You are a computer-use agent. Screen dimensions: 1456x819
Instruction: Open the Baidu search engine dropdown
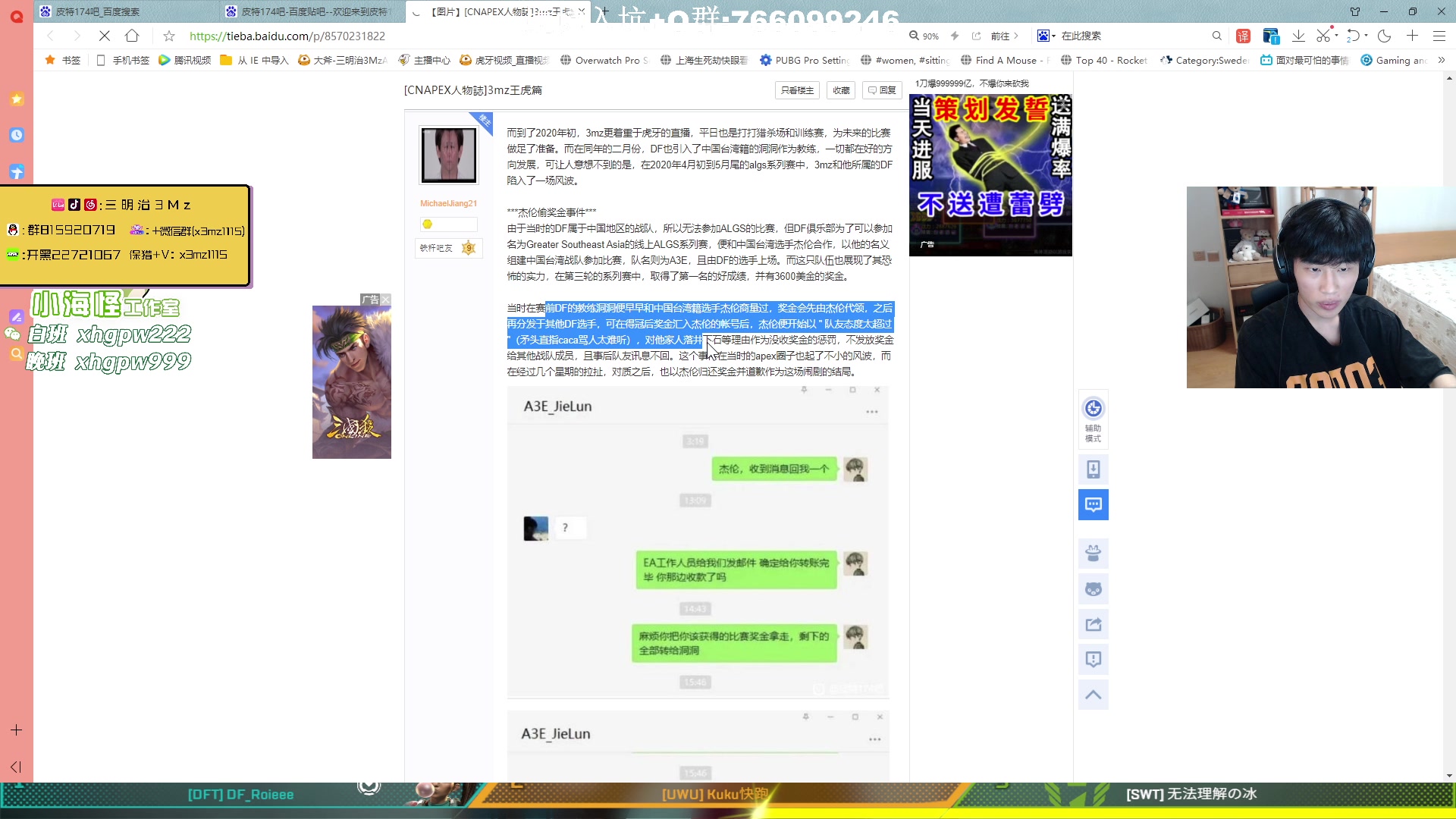pyautogui.click(x=1046, y=36)
